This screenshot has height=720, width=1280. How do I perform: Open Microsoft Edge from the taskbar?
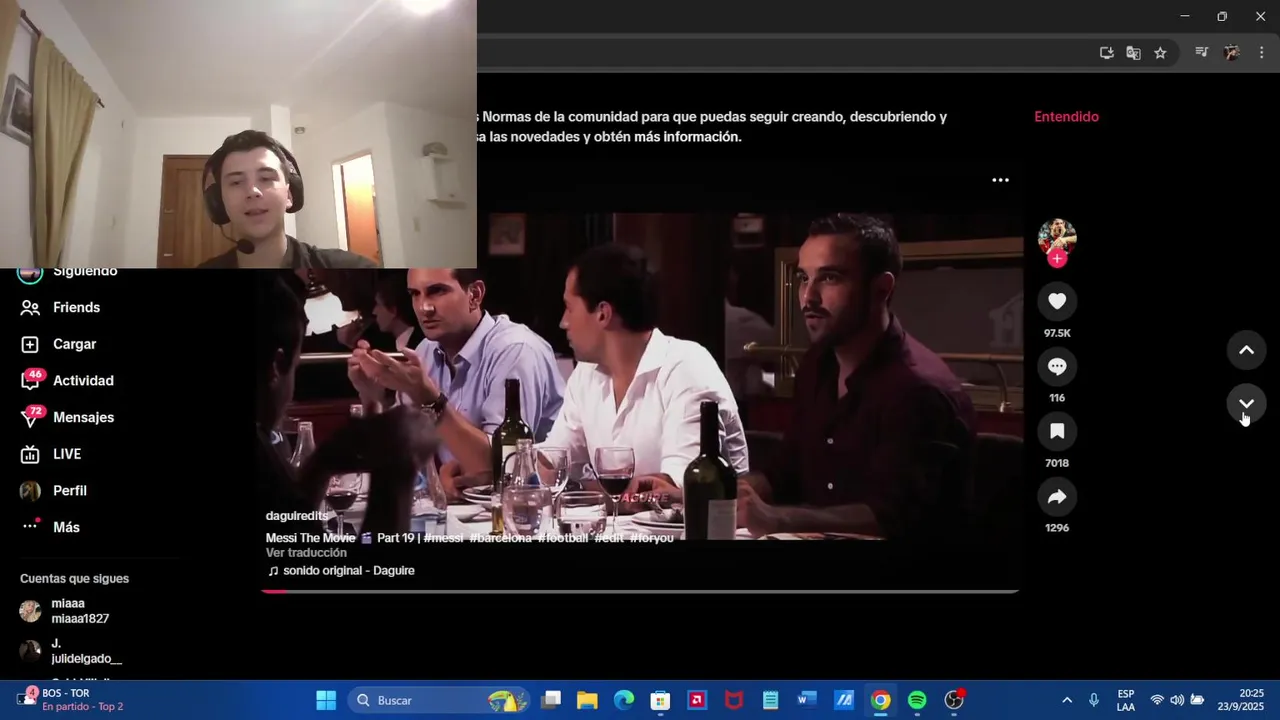click(624, 700)
